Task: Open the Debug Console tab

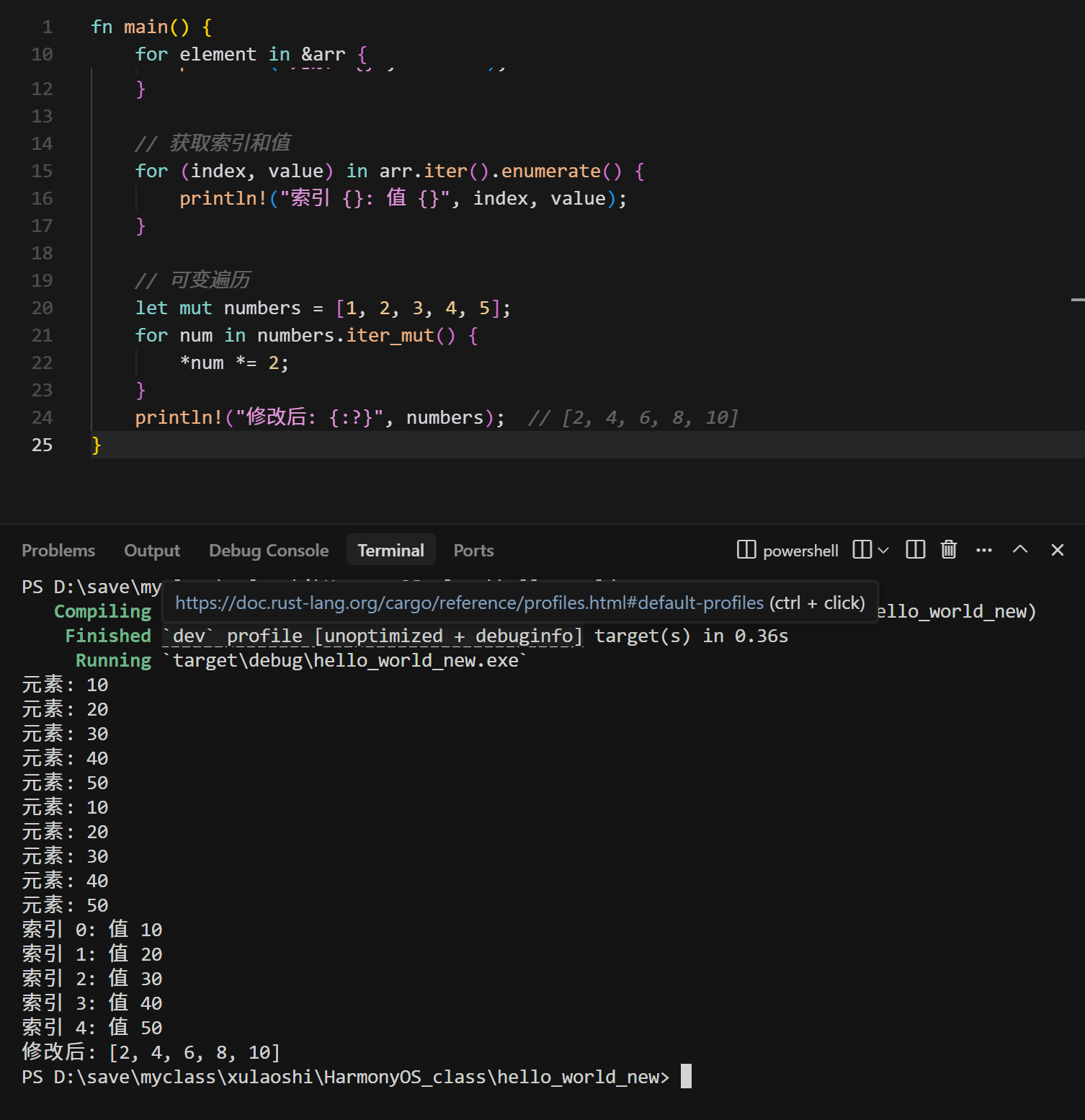Action: click(269, 551)
